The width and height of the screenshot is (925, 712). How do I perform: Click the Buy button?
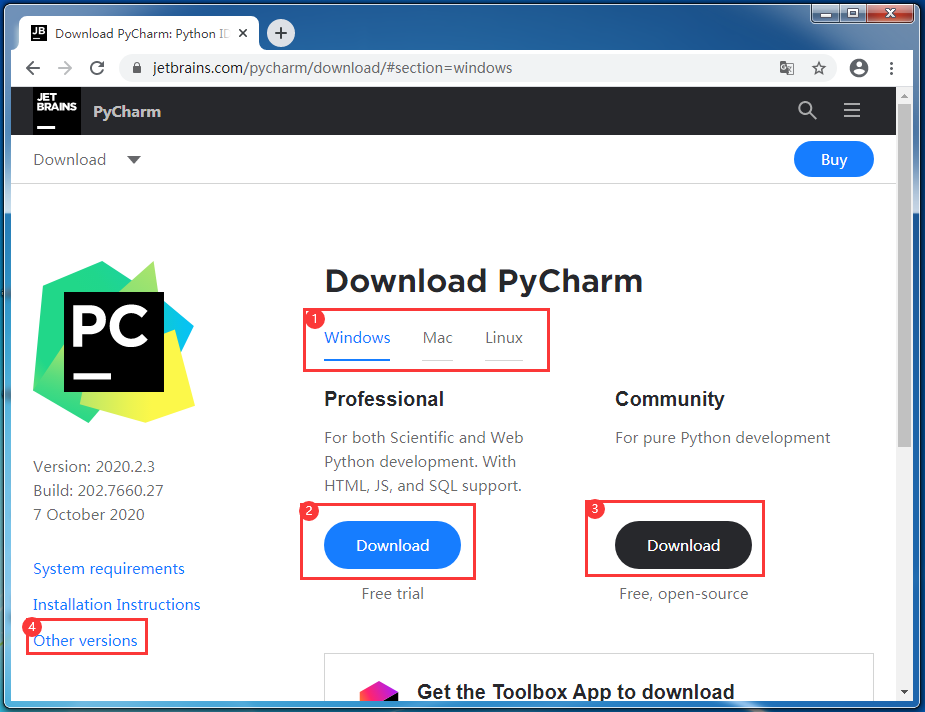tap(833, 159)
